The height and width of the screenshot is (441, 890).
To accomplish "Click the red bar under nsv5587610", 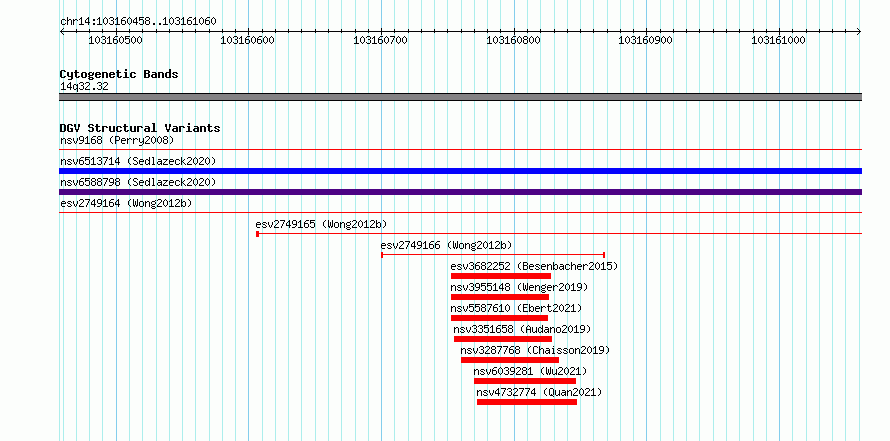I will (x=499, y=318).
